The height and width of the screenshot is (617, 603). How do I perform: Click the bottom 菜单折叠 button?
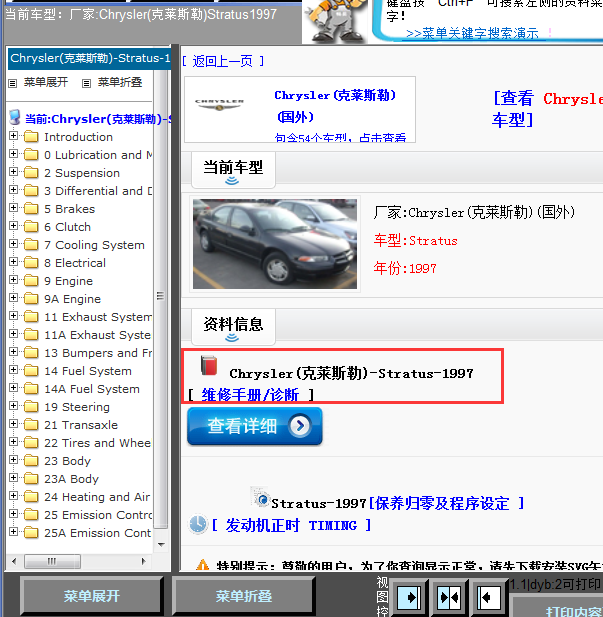[x=244, y=596]
